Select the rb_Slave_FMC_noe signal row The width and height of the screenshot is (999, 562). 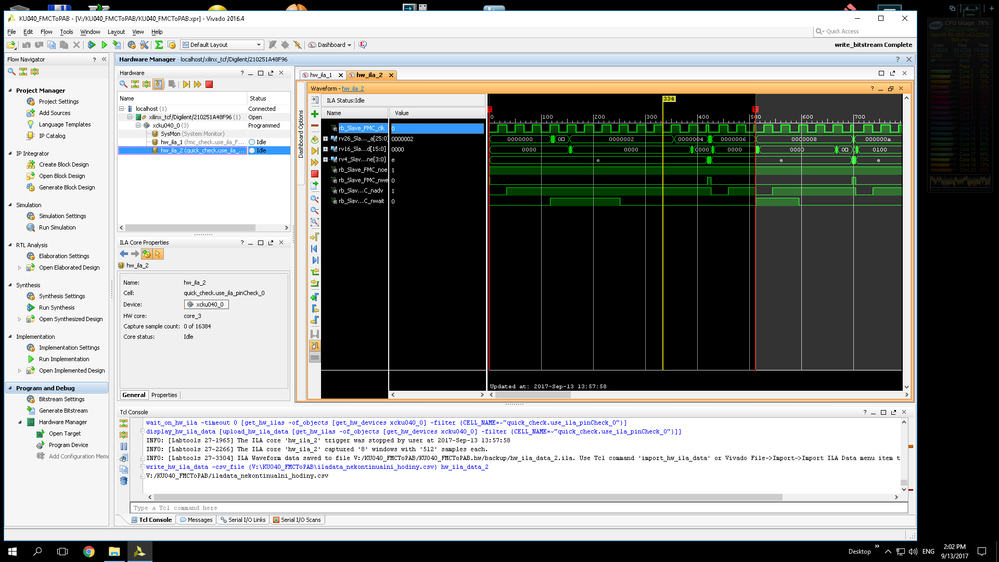pos(363,170)
